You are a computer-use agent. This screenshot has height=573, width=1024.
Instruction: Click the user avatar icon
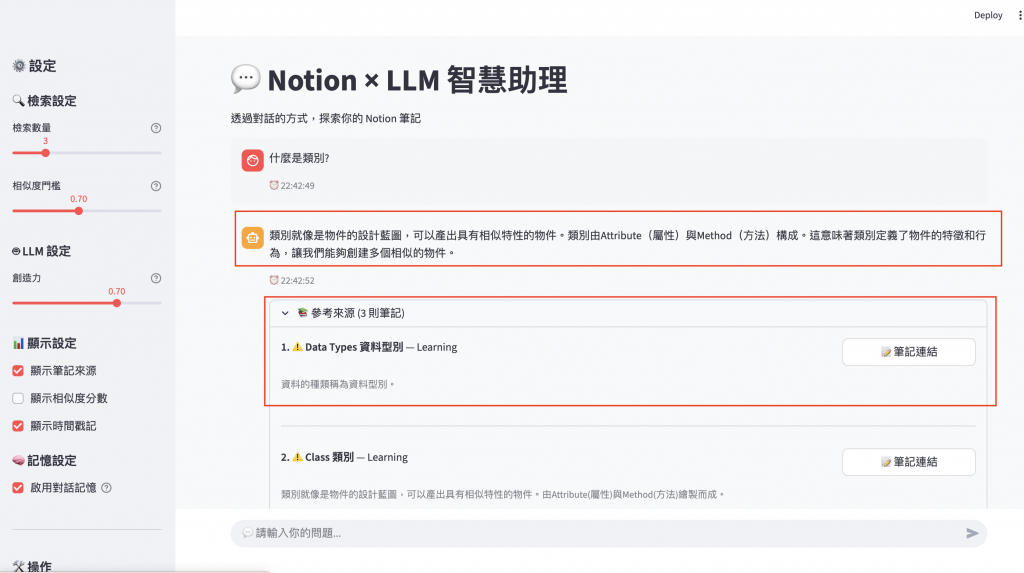253,160
